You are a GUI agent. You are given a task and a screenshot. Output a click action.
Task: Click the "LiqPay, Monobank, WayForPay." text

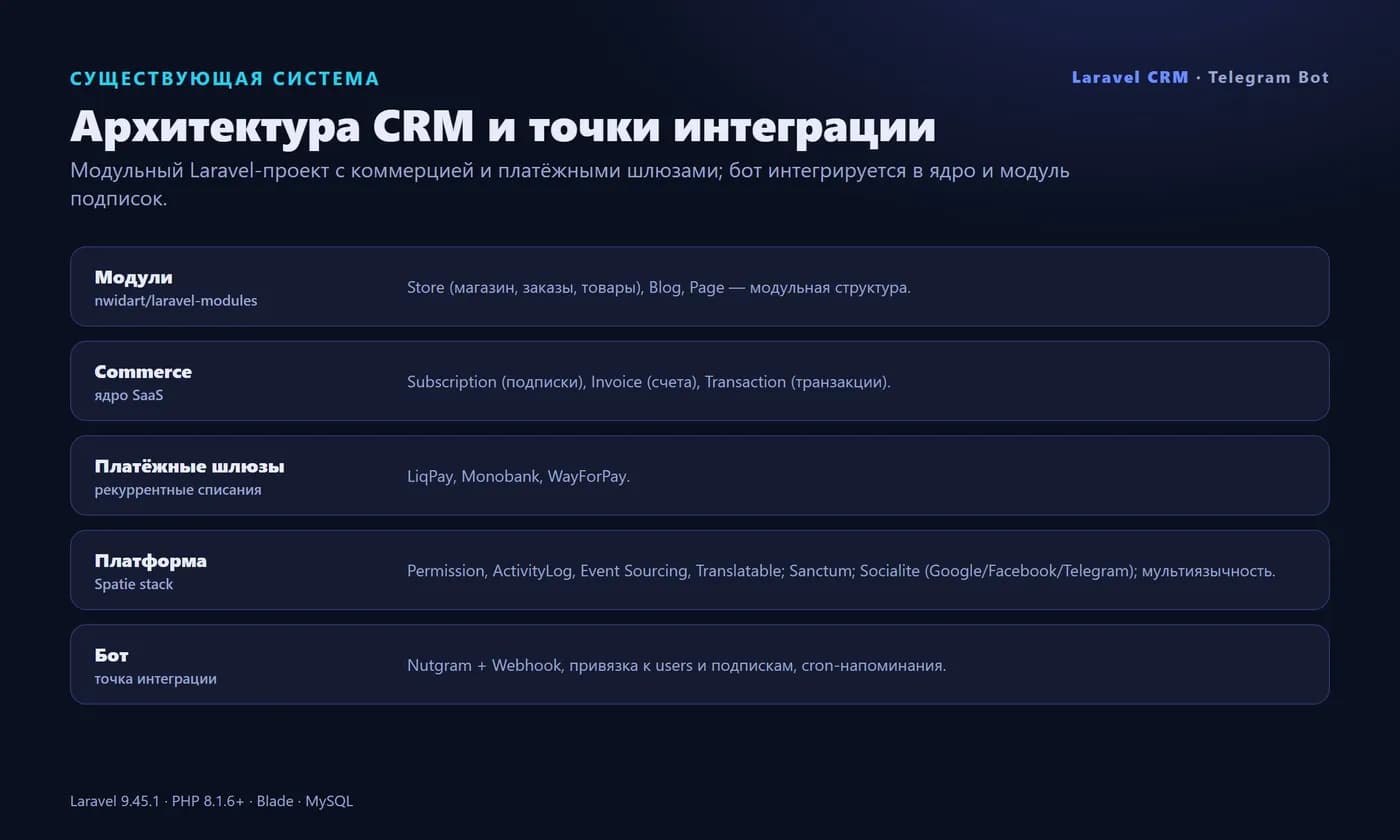(x=518, y=477)
